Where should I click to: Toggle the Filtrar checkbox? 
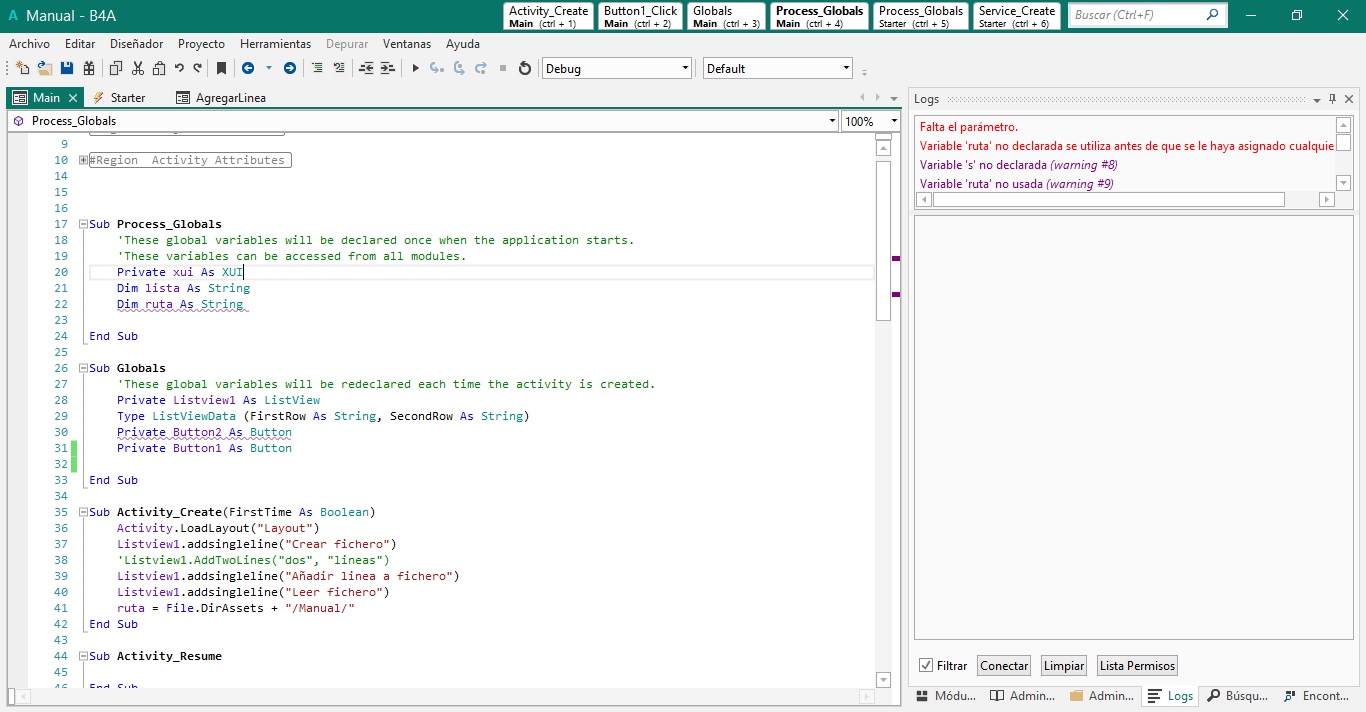(x=926, y=666)
